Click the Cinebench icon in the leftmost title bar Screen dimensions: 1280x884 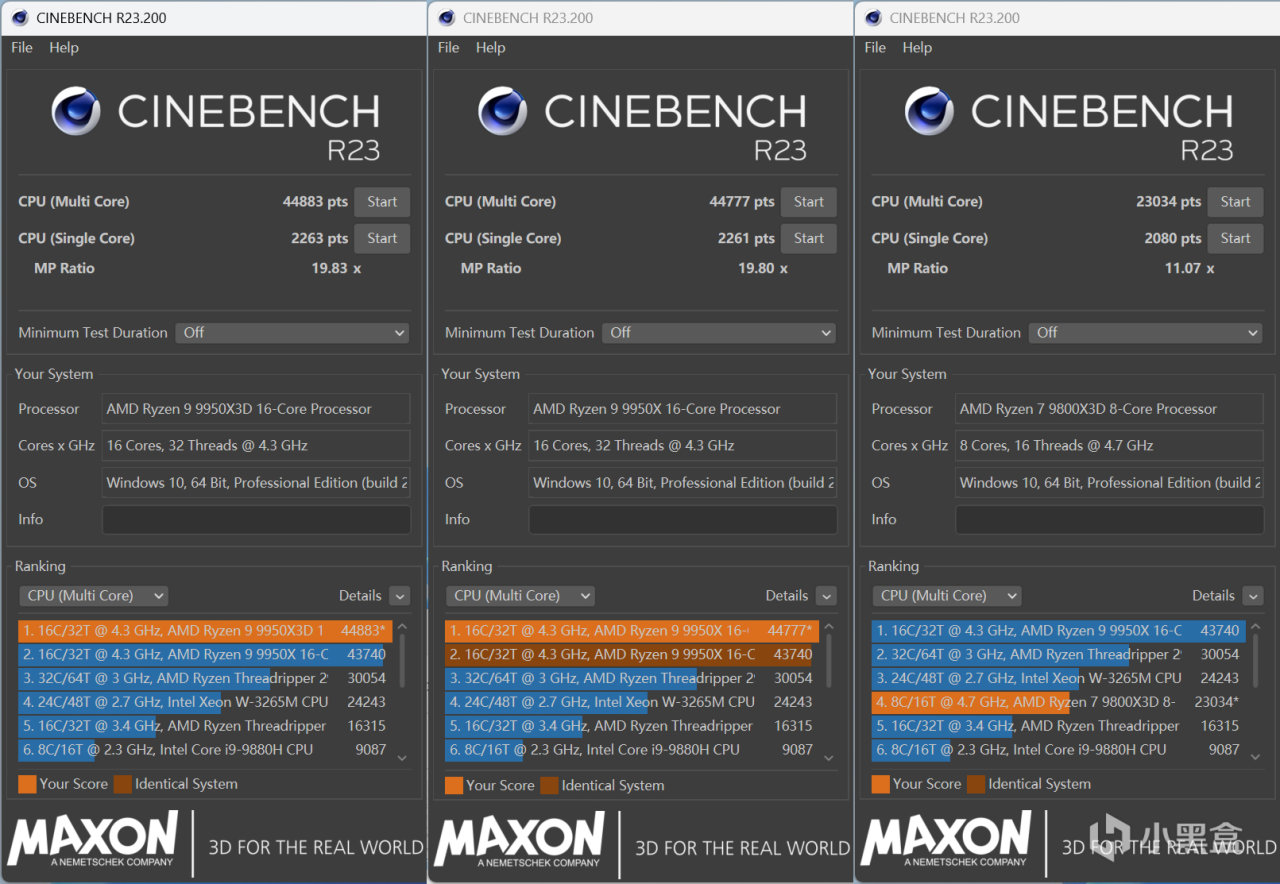click(x=20, y=18)
